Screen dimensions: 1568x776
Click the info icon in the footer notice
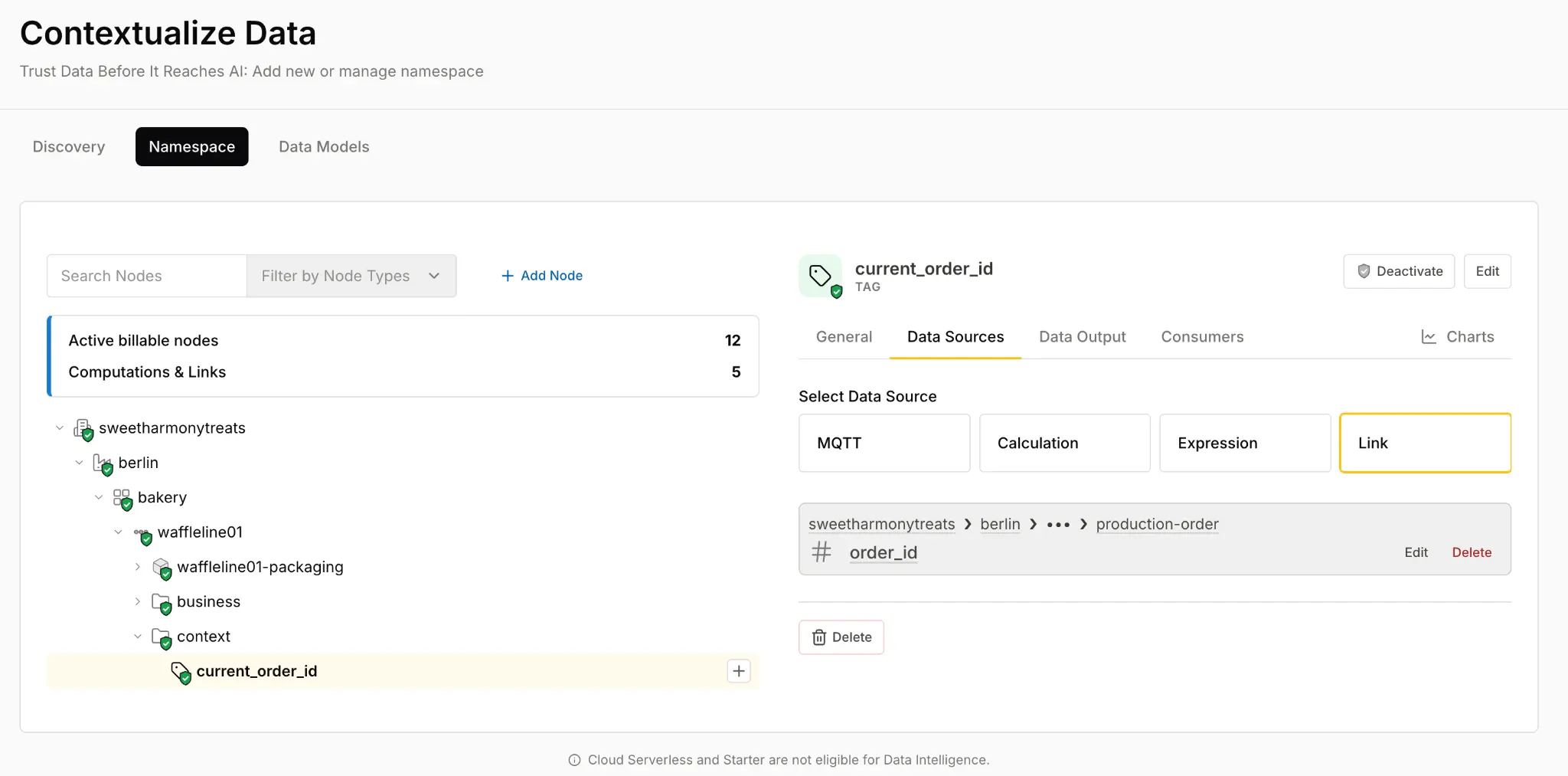tap(574, 760)
